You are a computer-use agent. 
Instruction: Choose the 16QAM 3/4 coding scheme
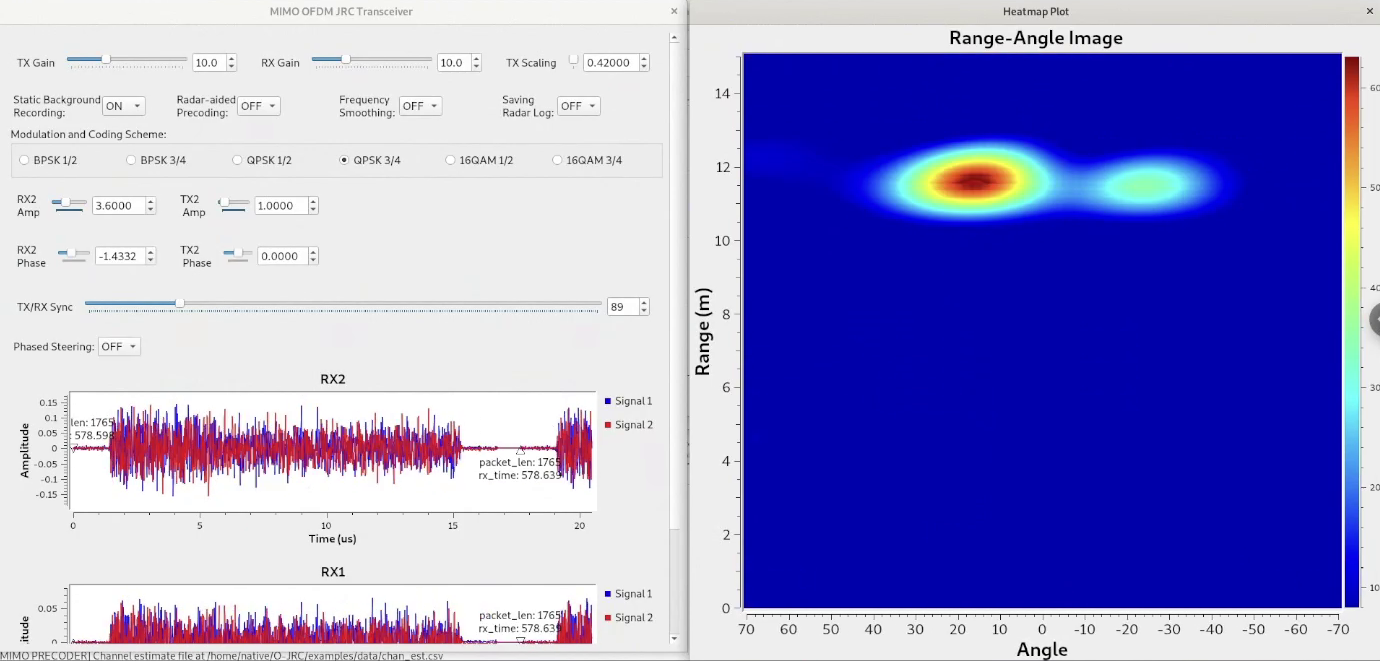click(558, 160)
